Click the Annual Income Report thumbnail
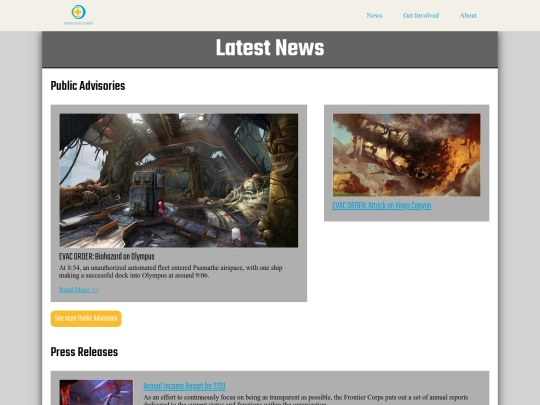The width and height of the screenshot is (540, 405). (96, 392)
